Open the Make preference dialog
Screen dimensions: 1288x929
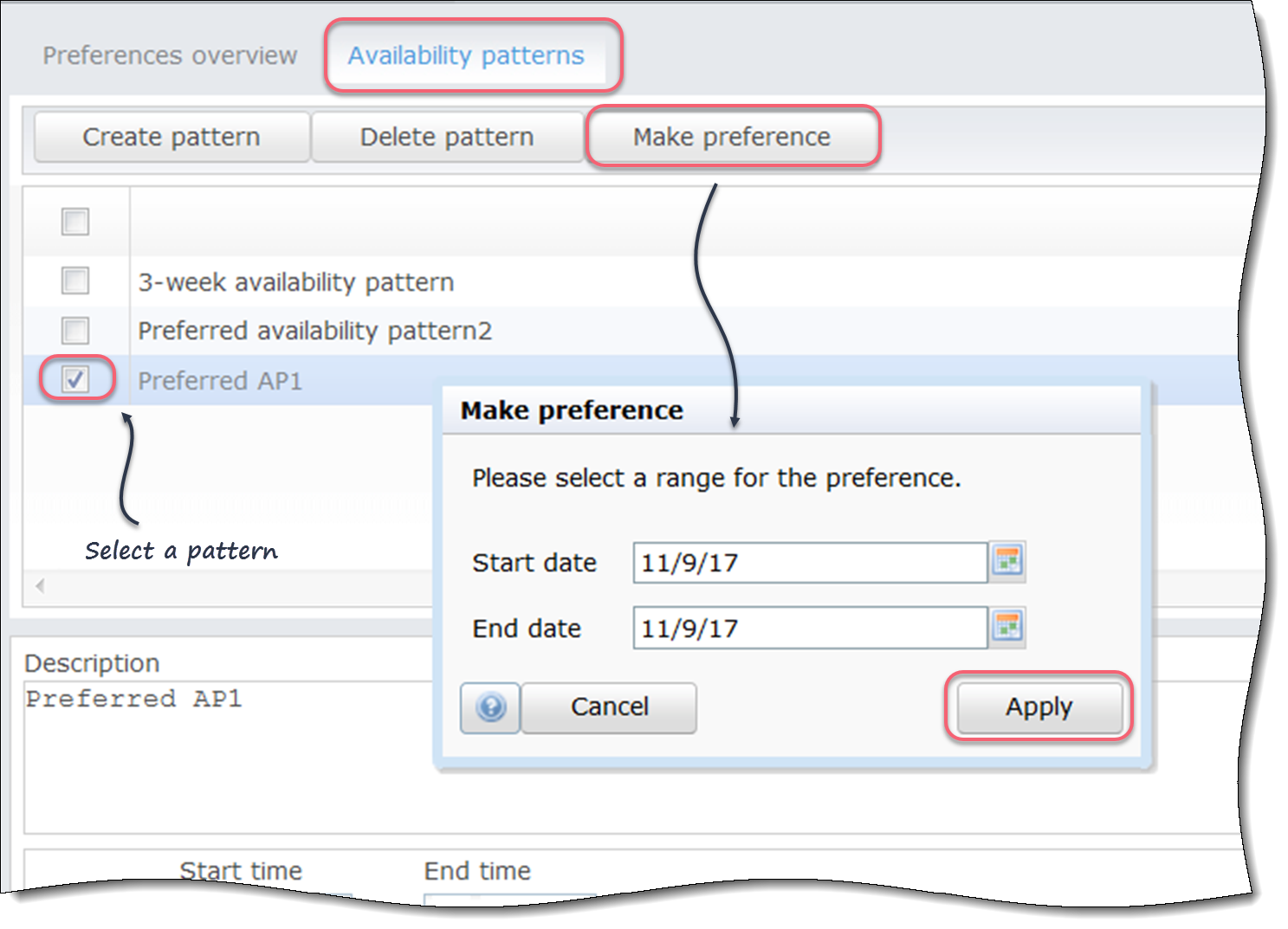732,136
